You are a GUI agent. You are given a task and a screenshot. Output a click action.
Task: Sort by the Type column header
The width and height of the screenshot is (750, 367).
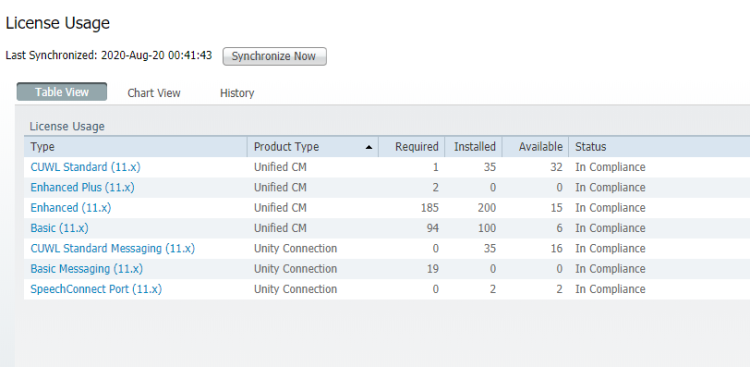coord(135,147)
